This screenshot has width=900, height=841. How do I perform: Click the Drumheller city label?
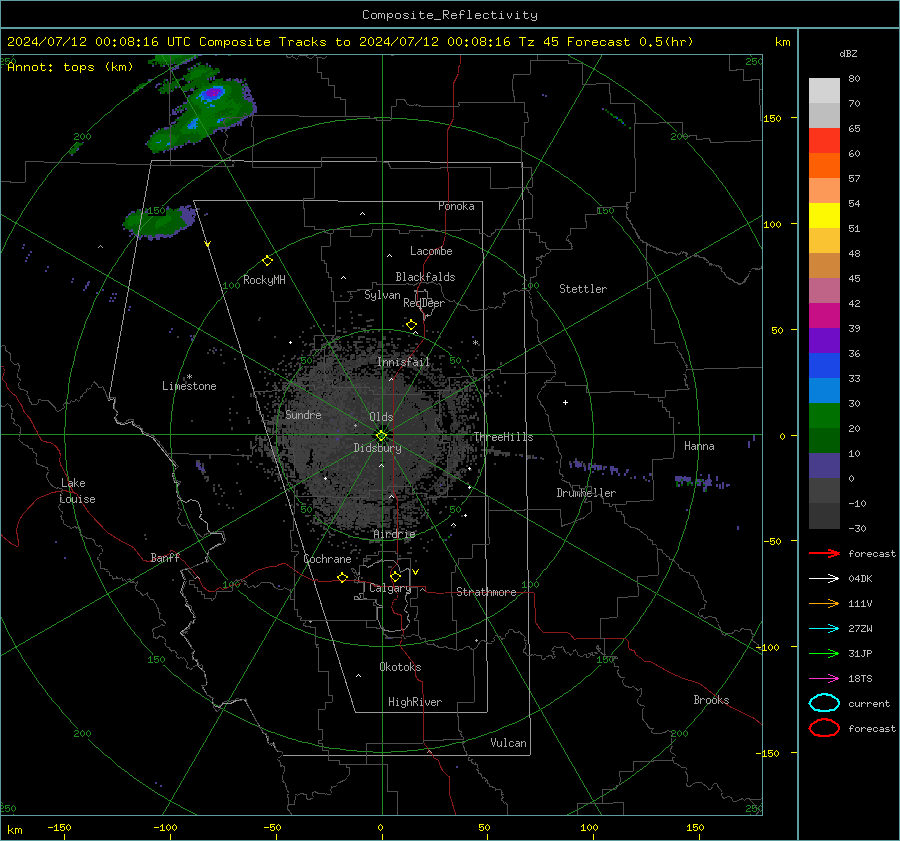point(586,493)
